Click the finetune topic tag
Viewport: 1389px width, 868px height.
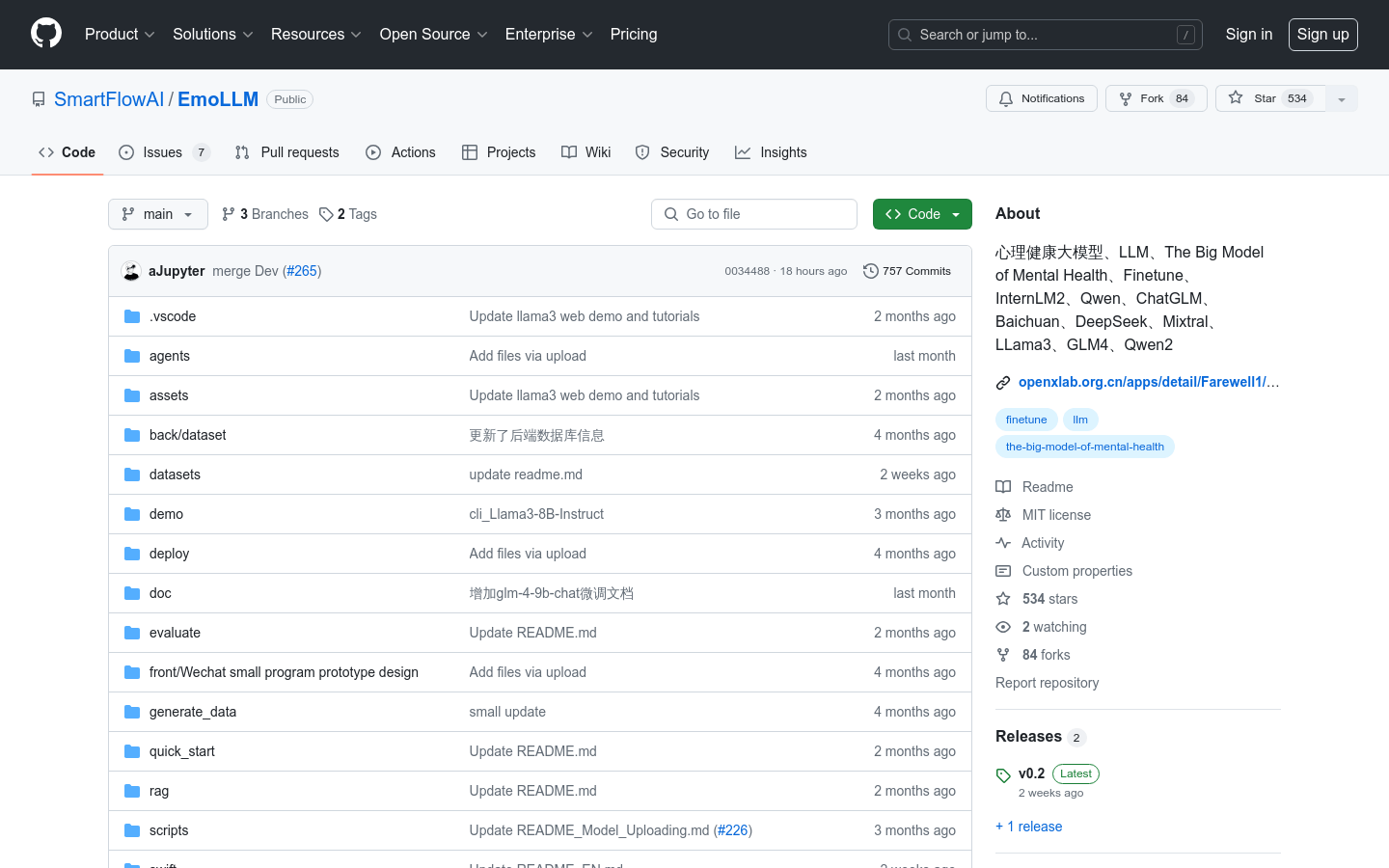(1026, 420)
